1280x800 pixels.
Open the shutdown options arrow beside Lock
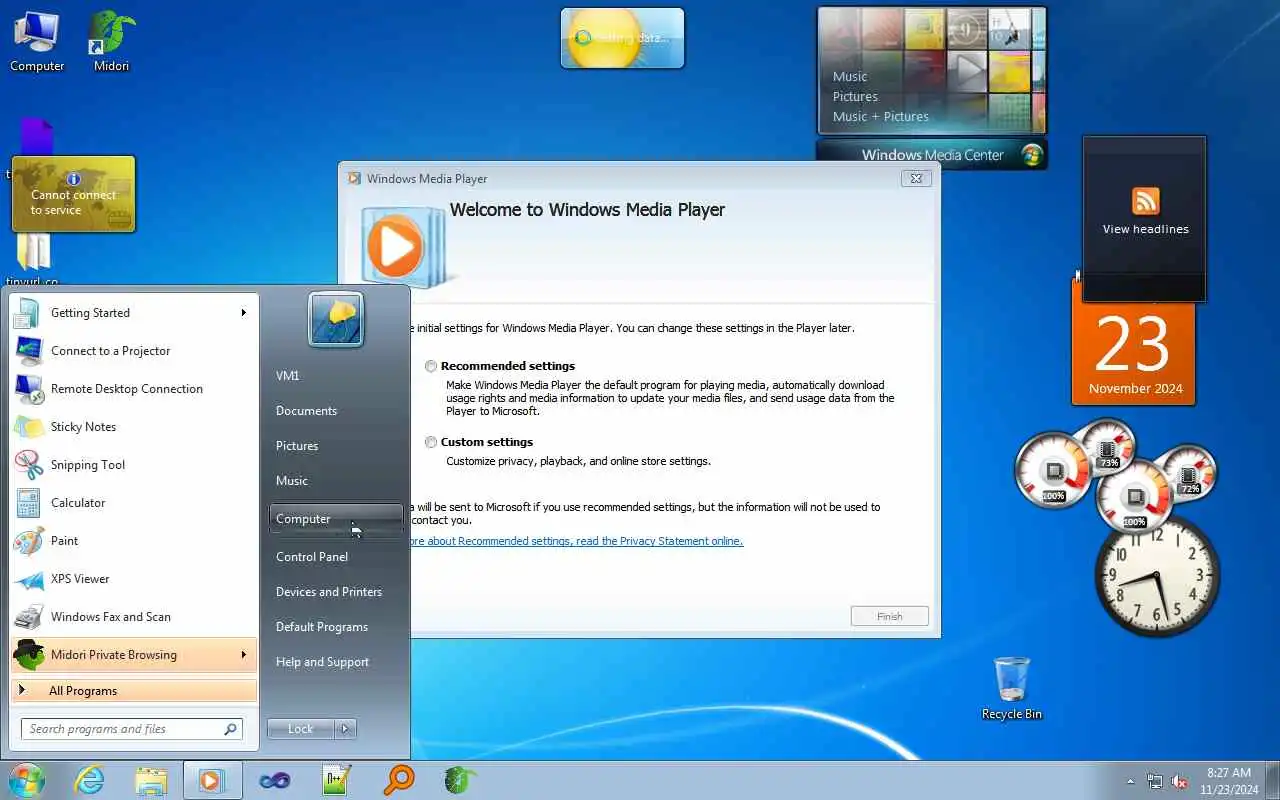pyautogui.click(x=345, y=729)
